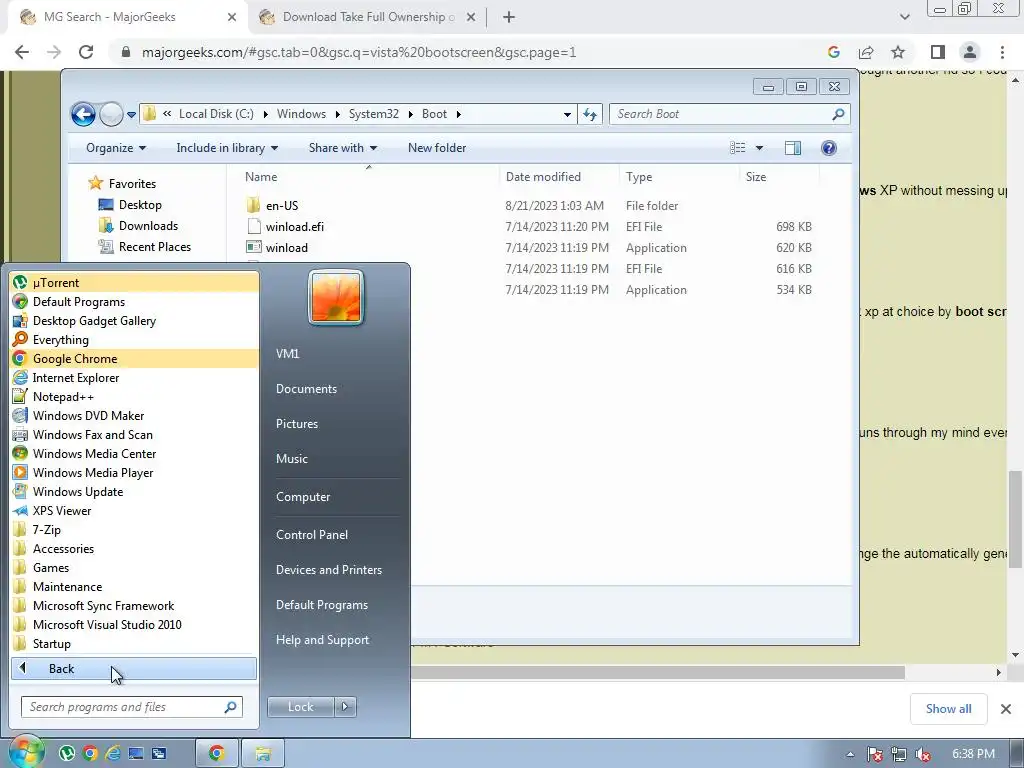Open Windows Media Player from the programs list

(x=135, y=472)
